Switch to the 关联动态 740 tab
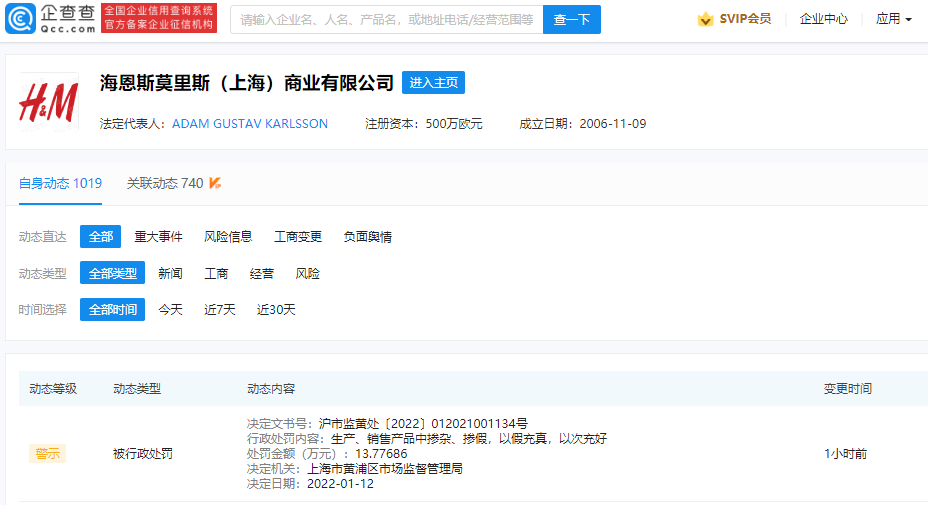928x505 pixels. point(165,184)
